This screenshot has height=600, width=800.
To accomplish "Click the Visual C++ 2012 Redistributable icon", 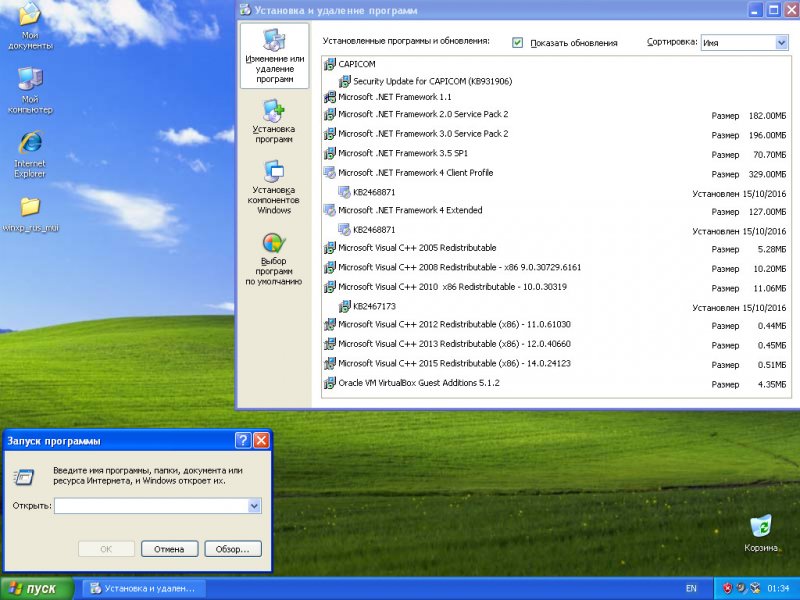I will [330, 324].
